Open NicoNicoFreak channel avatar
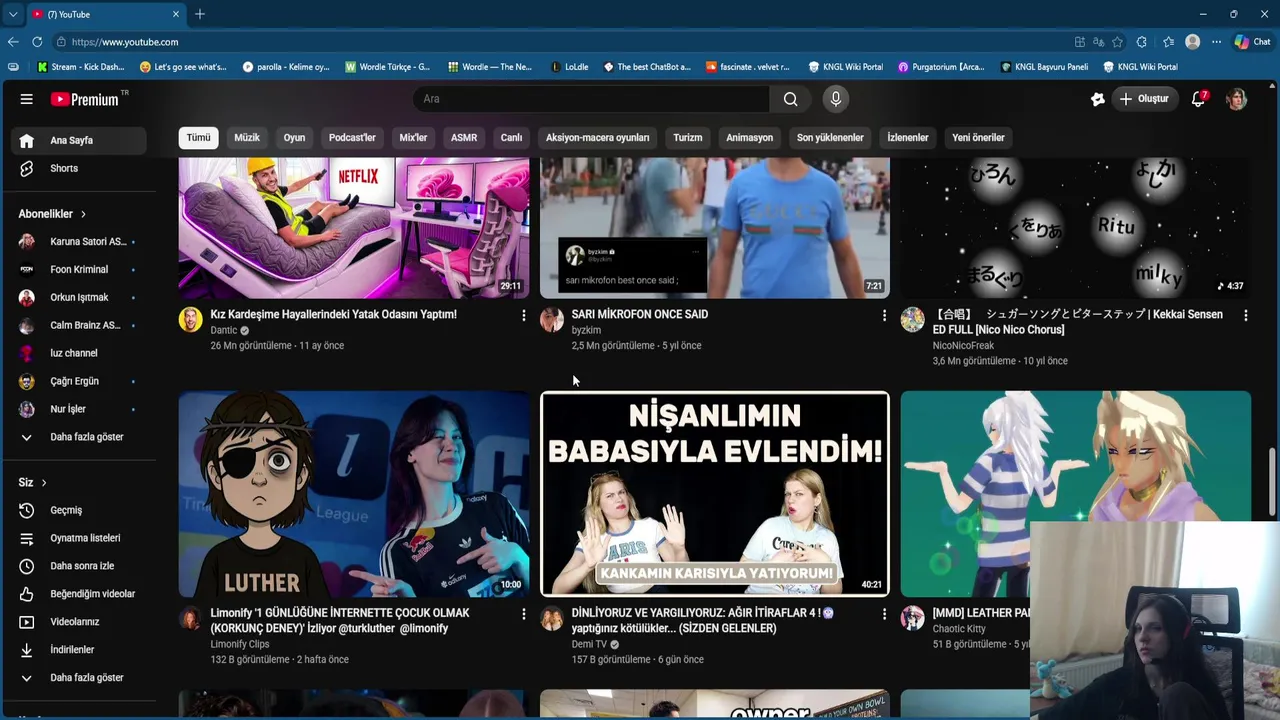Viewport: 1280px width, 720px height. click(x=912, y=319)
